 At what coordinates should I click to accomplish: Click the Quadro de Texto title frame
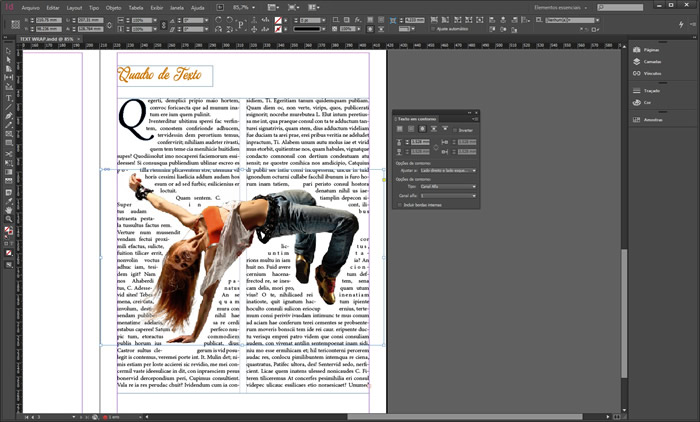tap(164, 75)
